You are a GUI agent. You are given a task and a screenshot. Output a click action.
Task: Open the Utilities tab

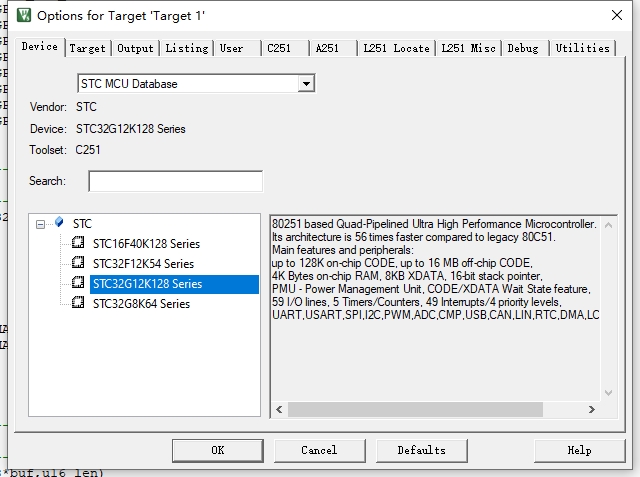point(582,48)
